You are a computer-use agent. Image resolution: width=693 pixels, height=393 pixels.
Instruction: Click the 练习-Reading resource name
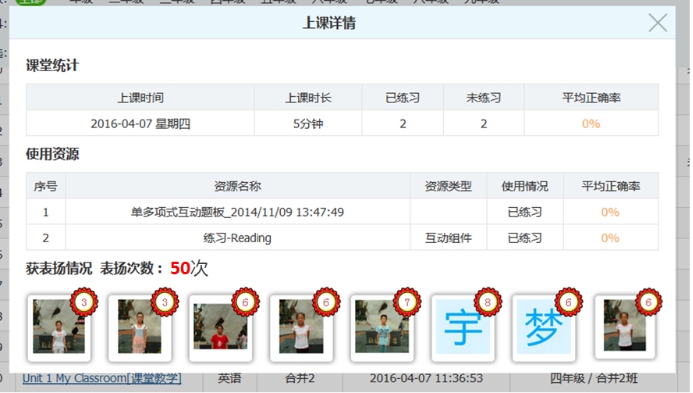237,238
